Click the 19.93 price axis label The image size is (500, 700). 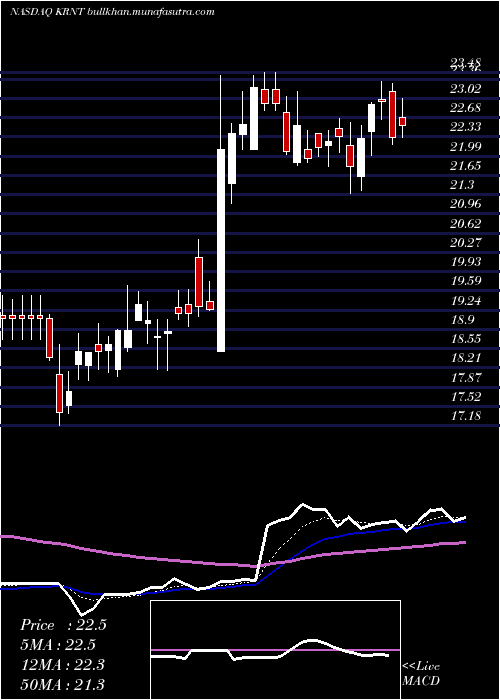[466, 262]
